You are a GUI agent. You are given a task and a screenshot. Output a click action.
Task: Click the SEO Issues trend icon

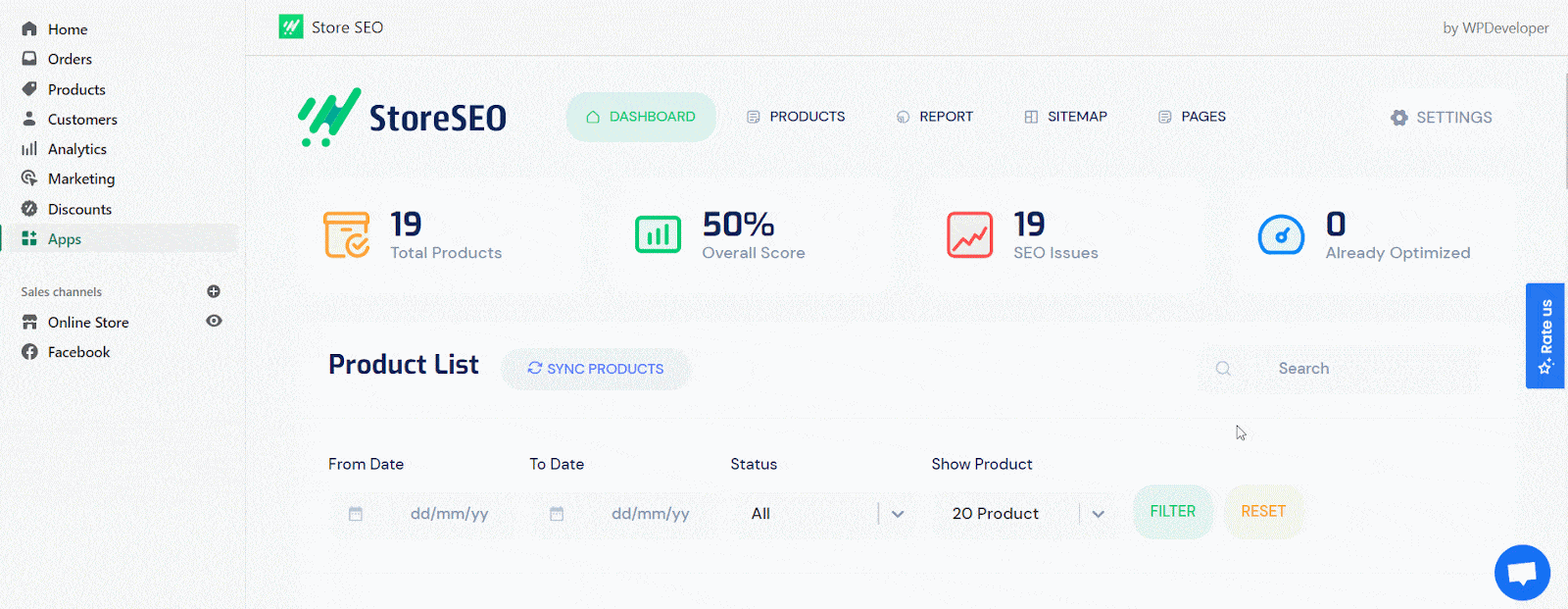click(x=970, y=235)
